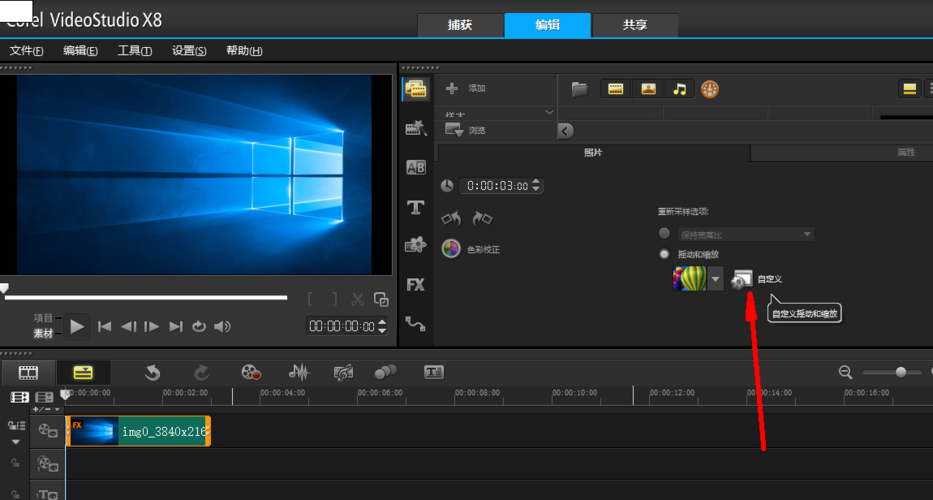Open the 帮助(H) menu
This screenshot has width=933, height=500.
[x=244, y=51]
